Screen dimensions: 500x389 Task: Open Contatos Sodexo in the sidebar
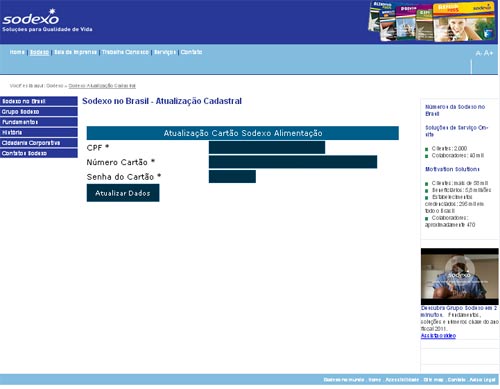(39, 153)
